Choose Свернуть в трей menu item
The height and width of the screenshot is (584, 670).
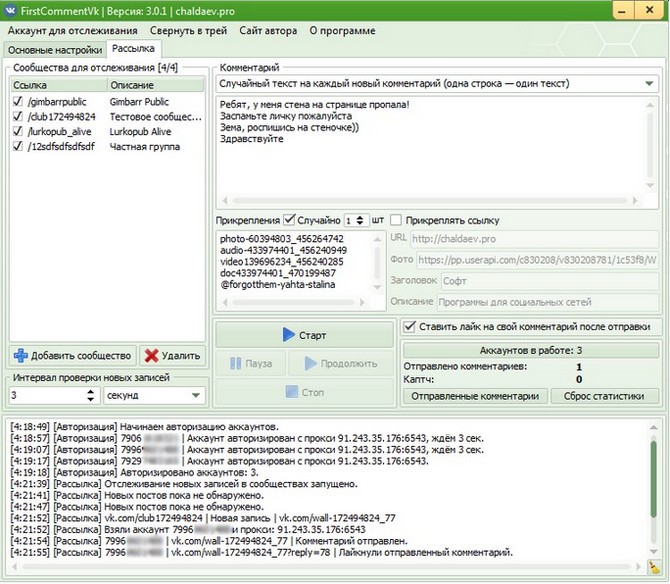(188, 31)
